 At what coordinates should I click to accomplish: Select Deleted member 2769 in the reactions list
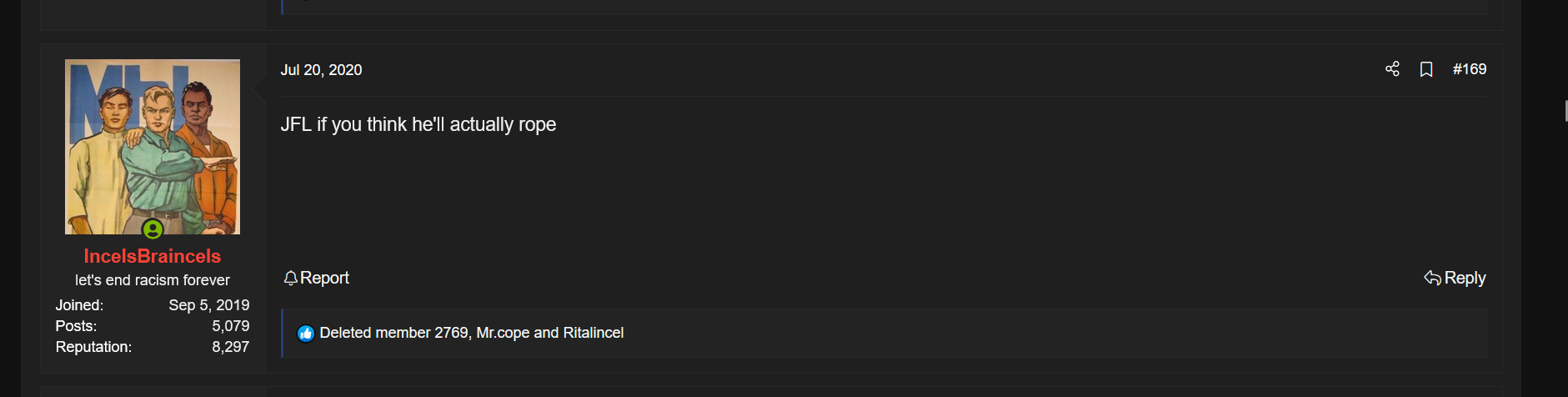394,333
